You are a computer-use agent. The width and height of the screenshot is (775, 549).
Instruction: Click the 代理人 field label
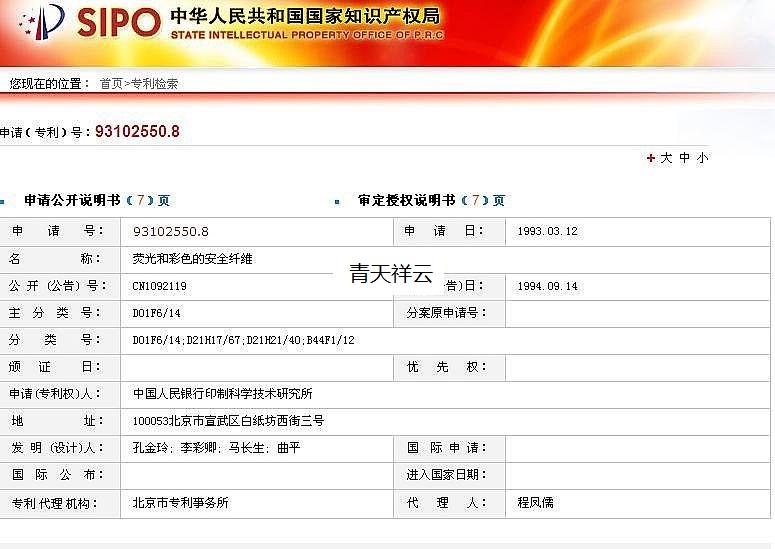446,503
